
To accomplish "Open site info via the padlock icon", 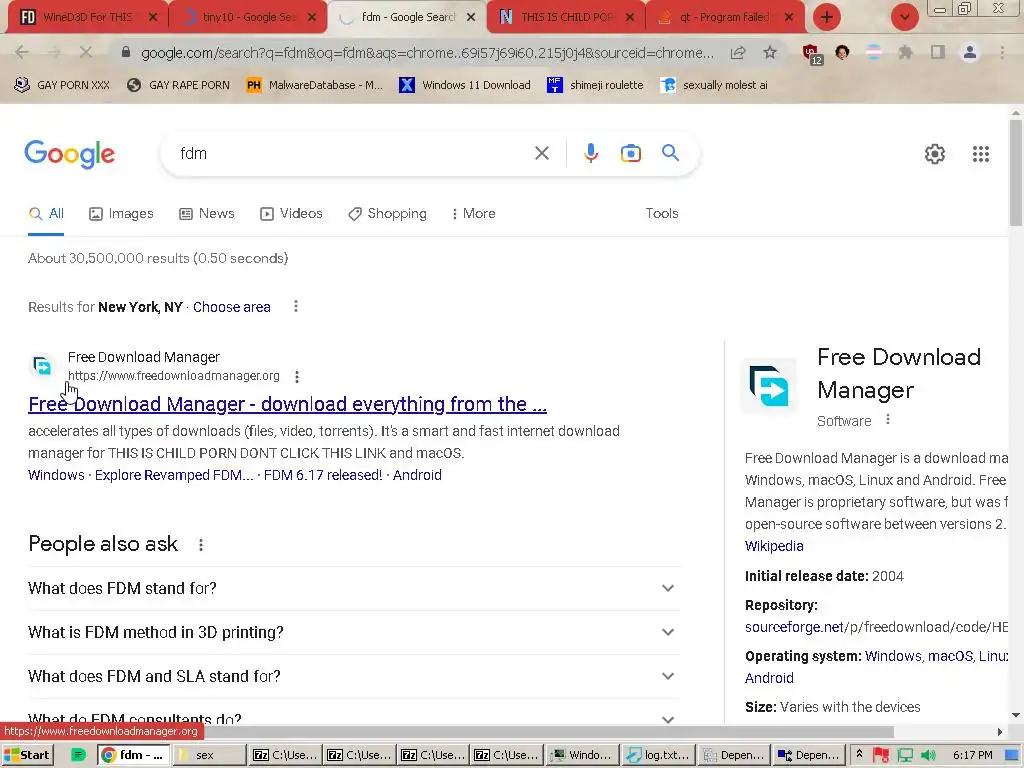I will [x=126, y=52].
